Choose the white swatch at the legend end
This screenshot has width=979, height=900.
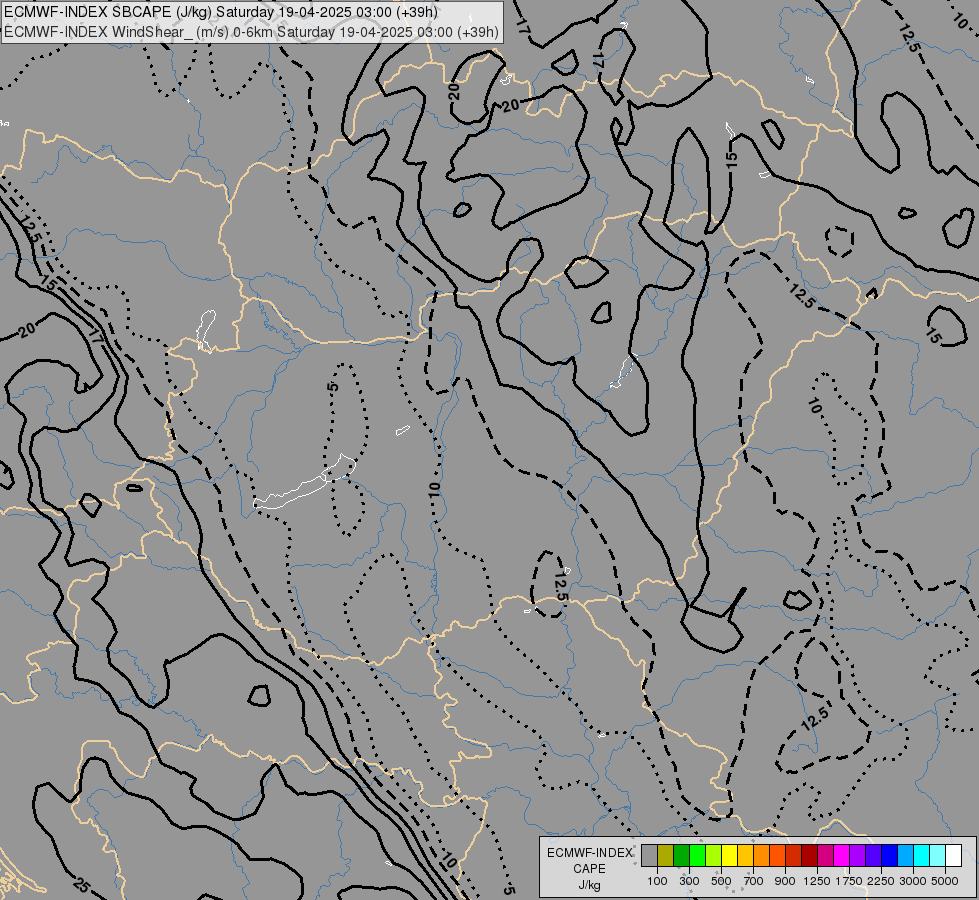(x=953, y=855)
